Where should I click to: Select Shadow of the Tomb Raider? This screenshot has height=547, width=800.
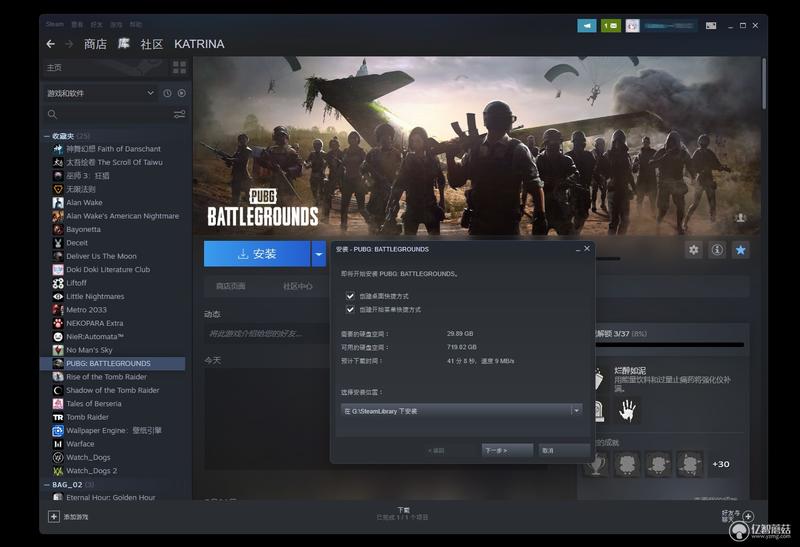click(x=106, y=390)
